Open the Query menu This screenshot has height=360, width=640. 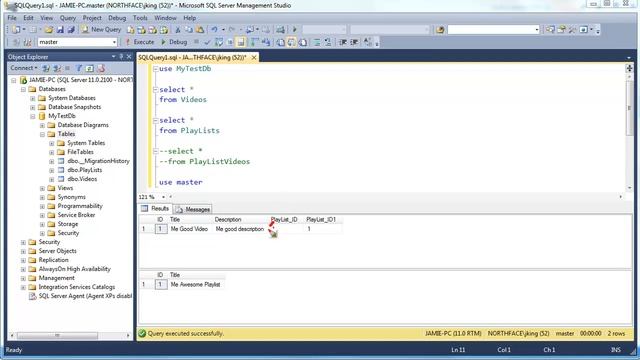(x=68, y=18)
